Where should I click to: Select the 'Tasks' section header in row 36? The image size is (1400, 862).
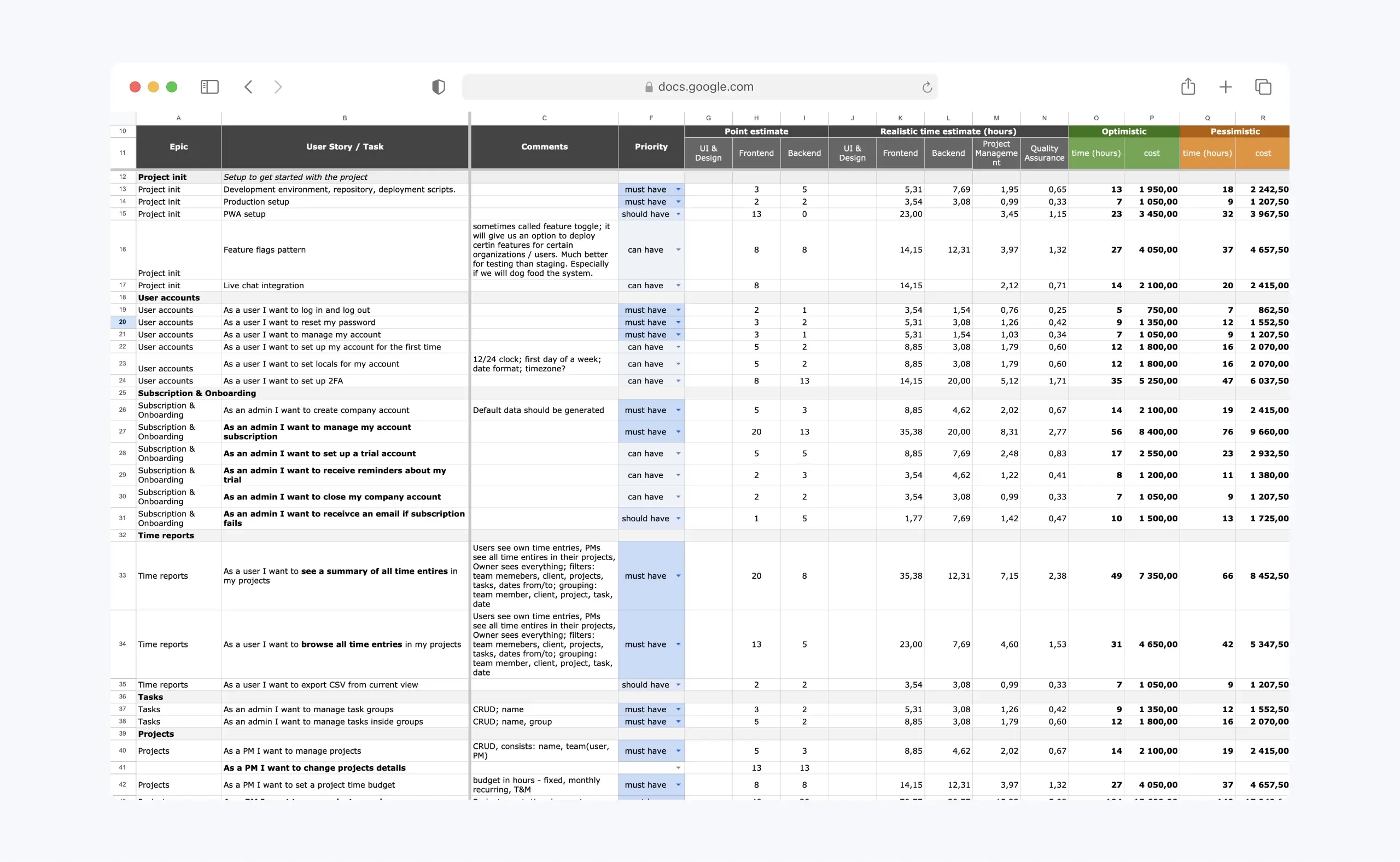pyautogui.click(x=178, y=697)
